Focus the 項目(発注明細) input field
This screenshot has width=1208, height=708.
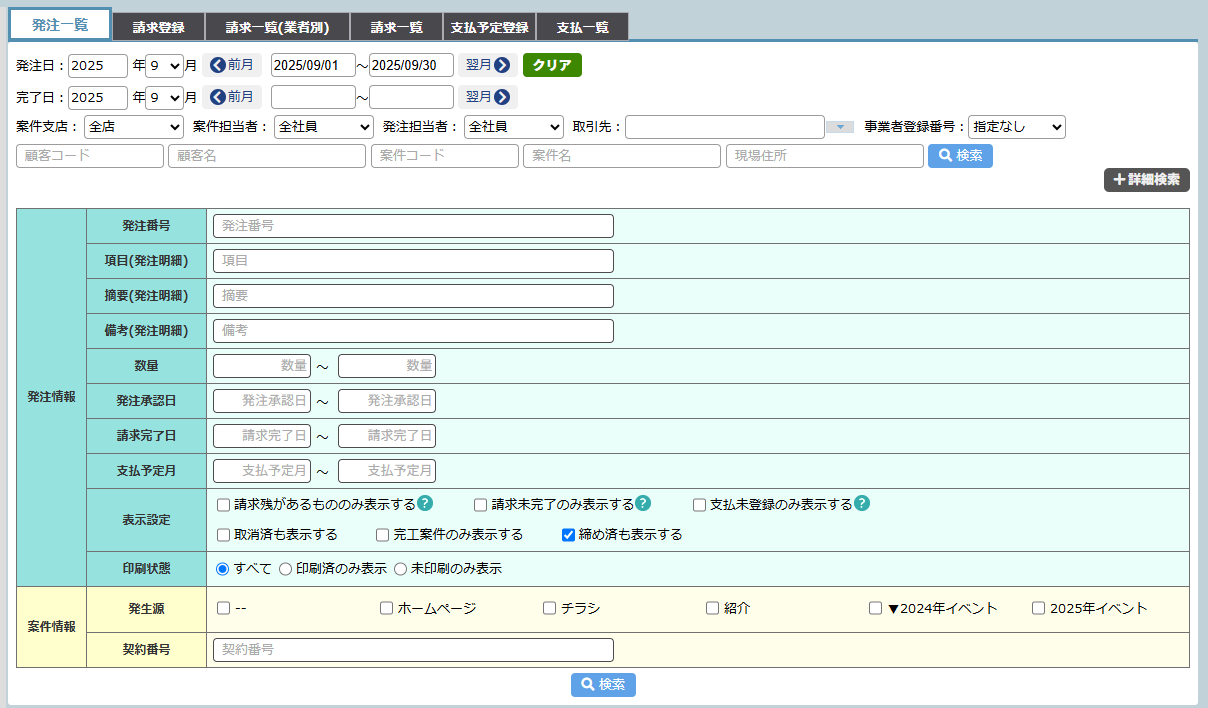pyautogui.click(x=413, y=261)
